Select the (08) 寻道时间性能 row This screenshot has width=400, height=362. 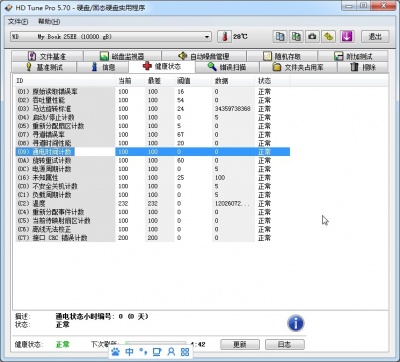point(153,143)
